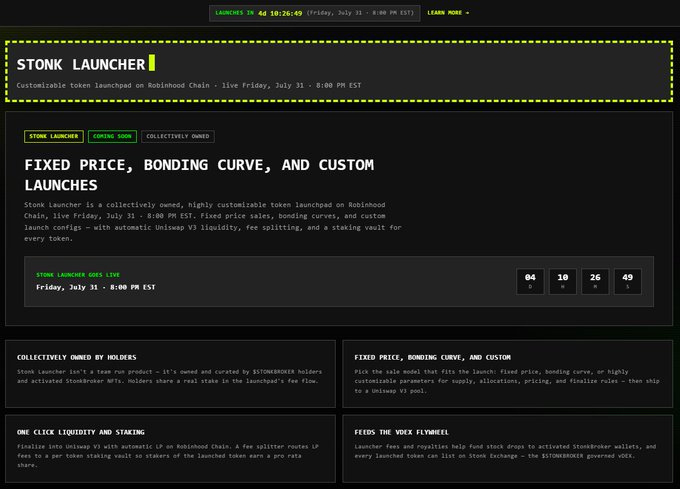This screenshot has height=489, width=680.
Task: Click the Stonk Launcher description paragraph
Action: click(x=212, y=222)
